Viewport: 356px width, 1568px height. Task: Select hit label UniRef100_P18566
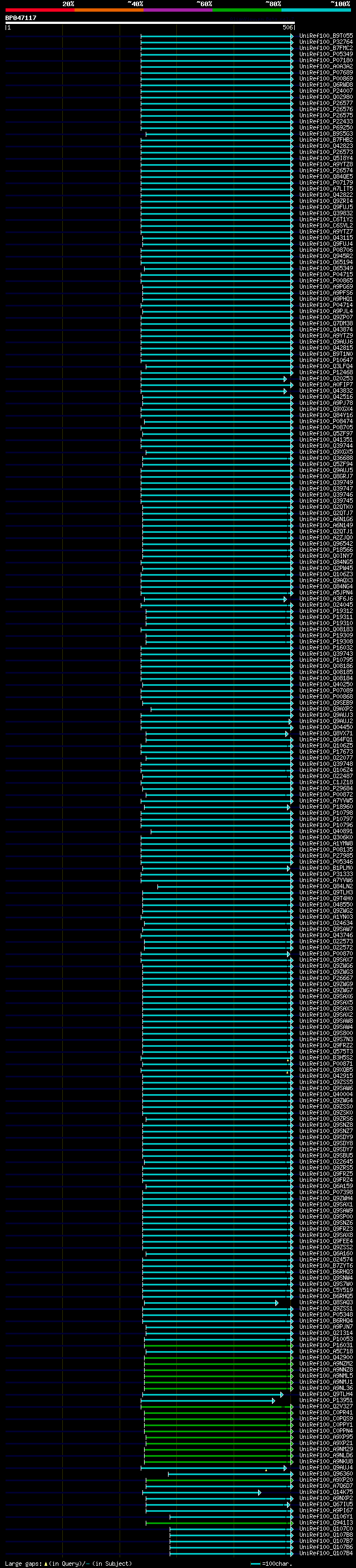[x=326, y=550]
